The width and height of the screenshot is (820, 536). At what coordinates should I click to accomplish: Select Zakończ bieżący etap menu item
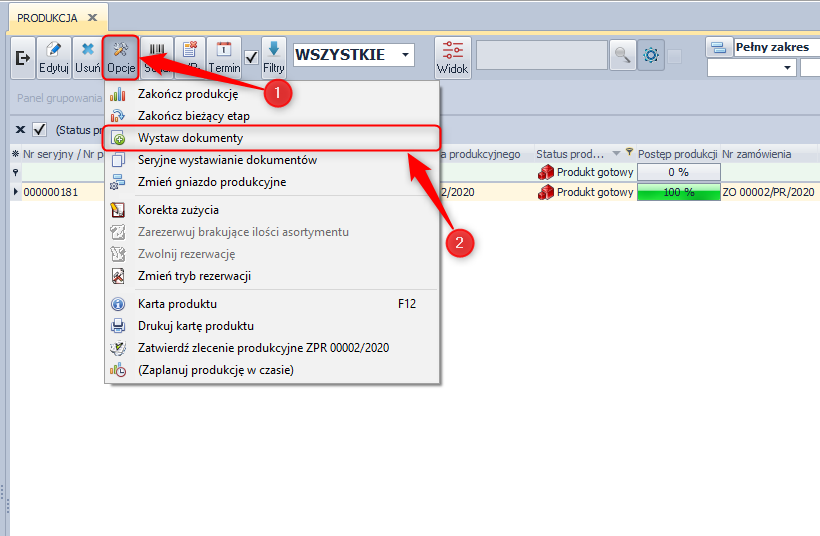coord(272,116)
